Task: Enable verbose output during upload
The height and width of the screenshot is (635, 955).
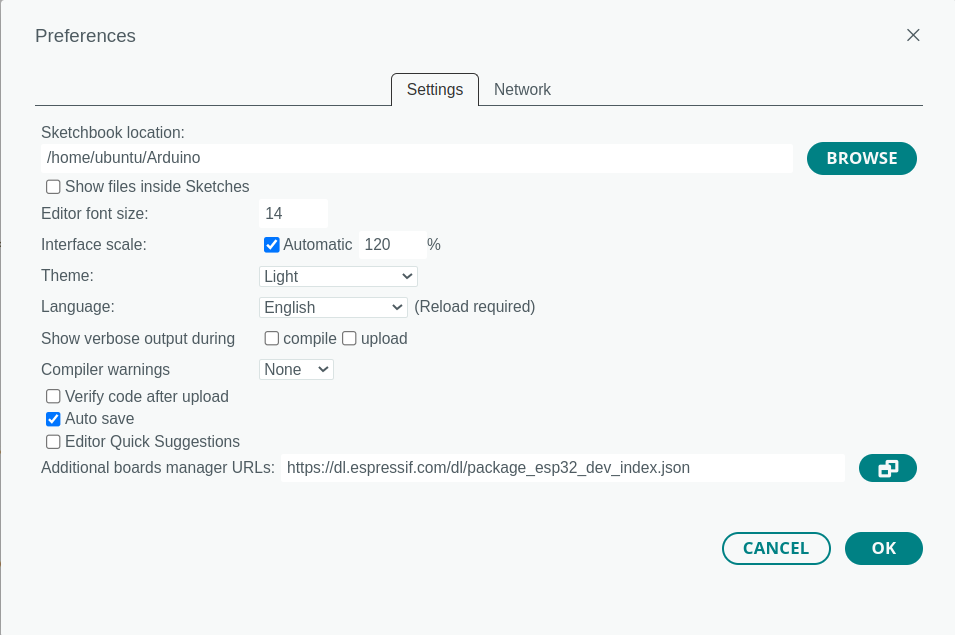Action: (x=349, y=339)
